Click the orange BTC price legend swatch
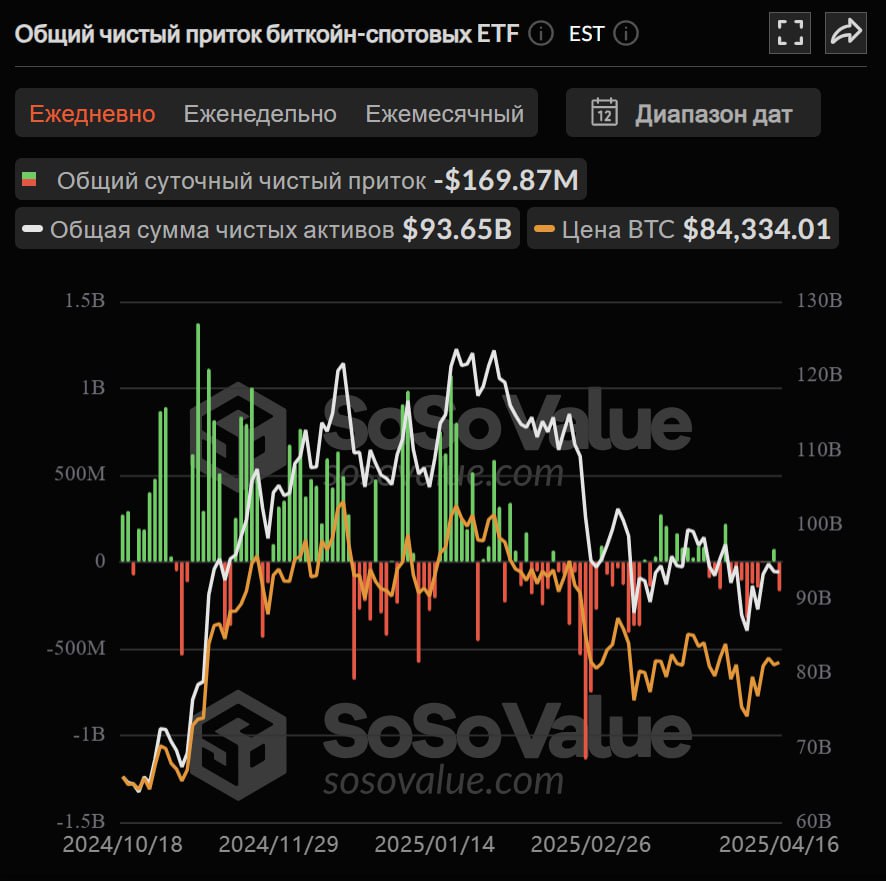The image size is (886, 881). coord(544,229)
